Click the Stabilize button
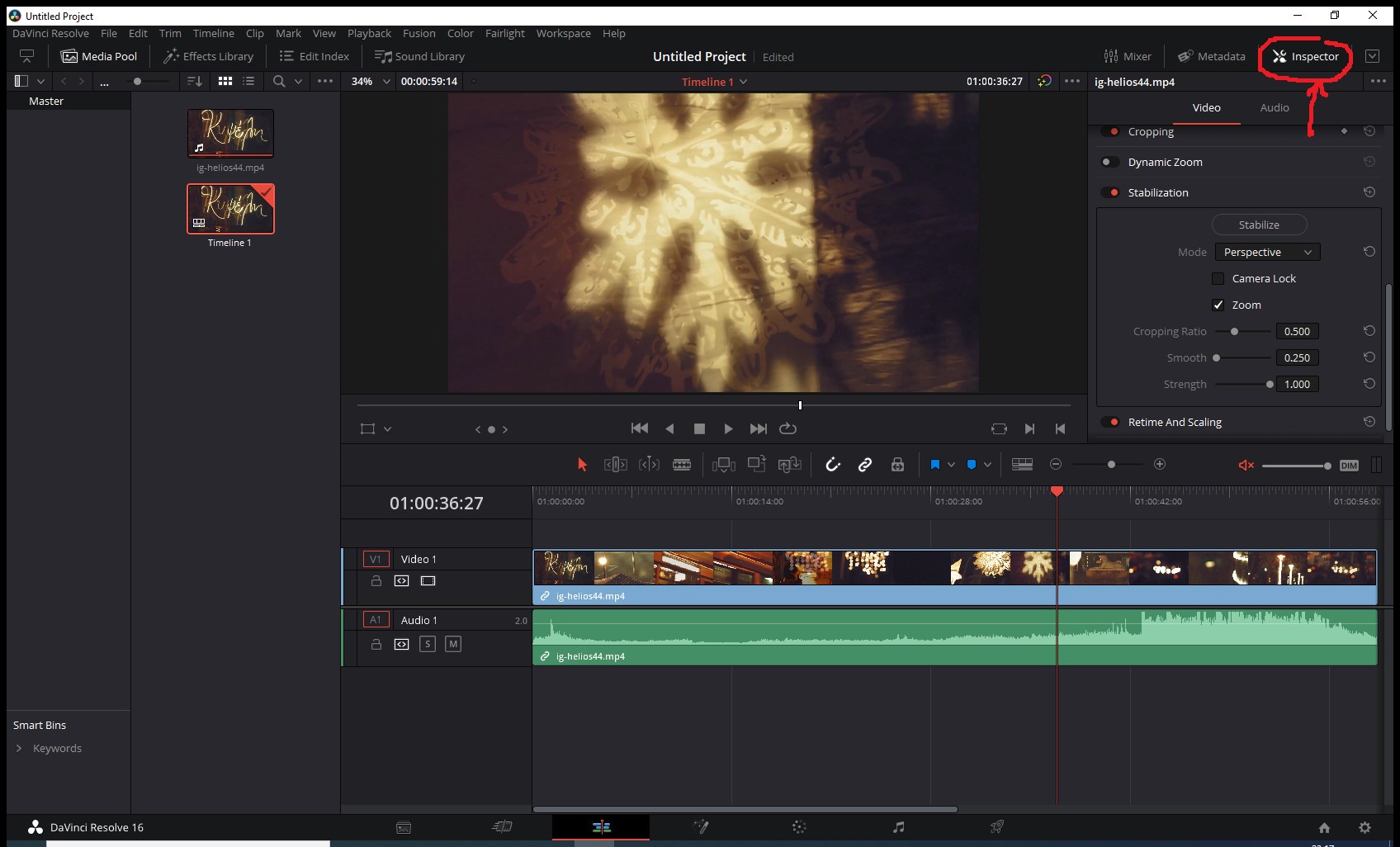Screen dimensions: 1400x847 pos(1259,225)
